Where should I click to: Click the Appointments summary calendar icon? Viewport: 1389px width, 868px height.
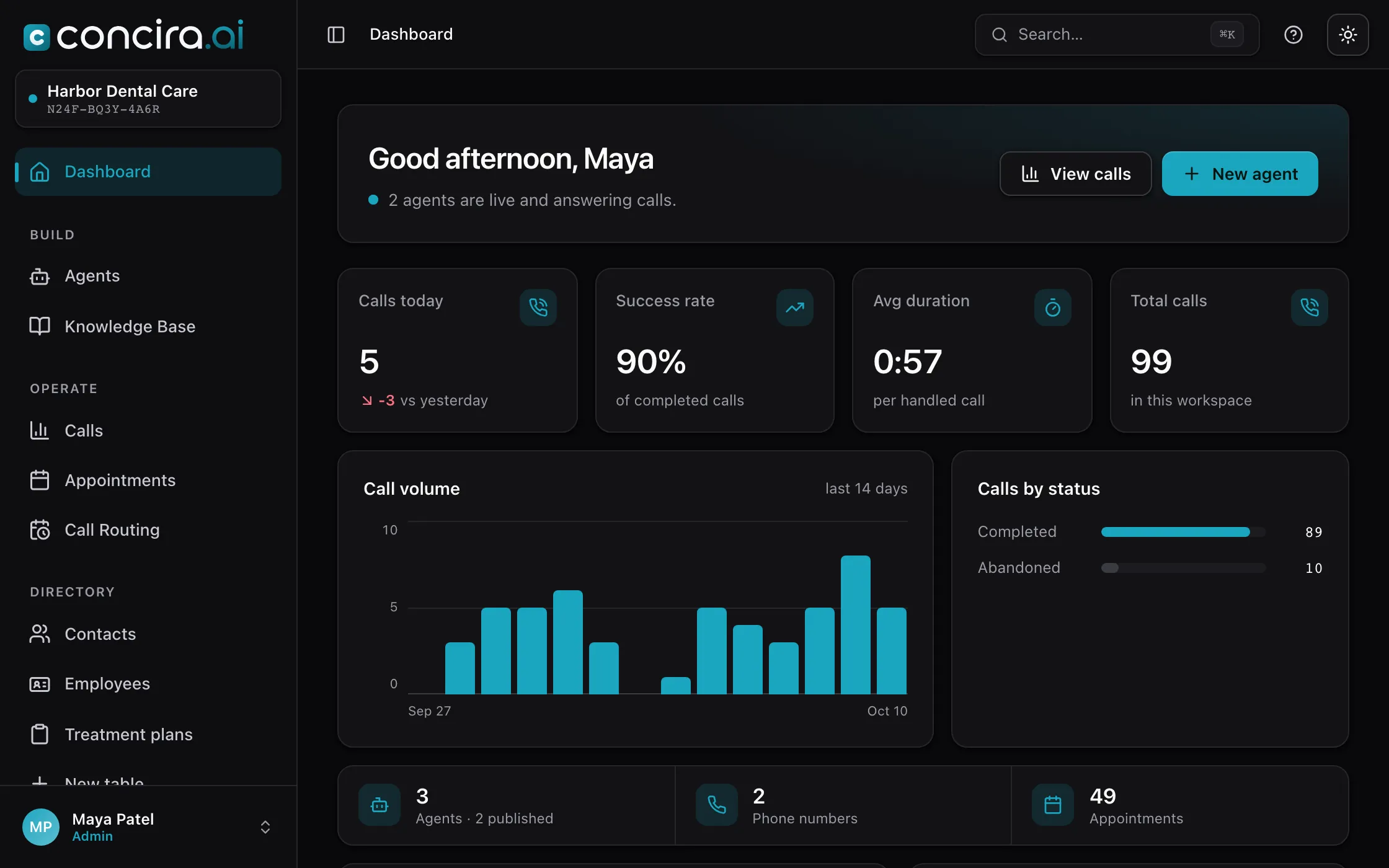pos(1053,805)
